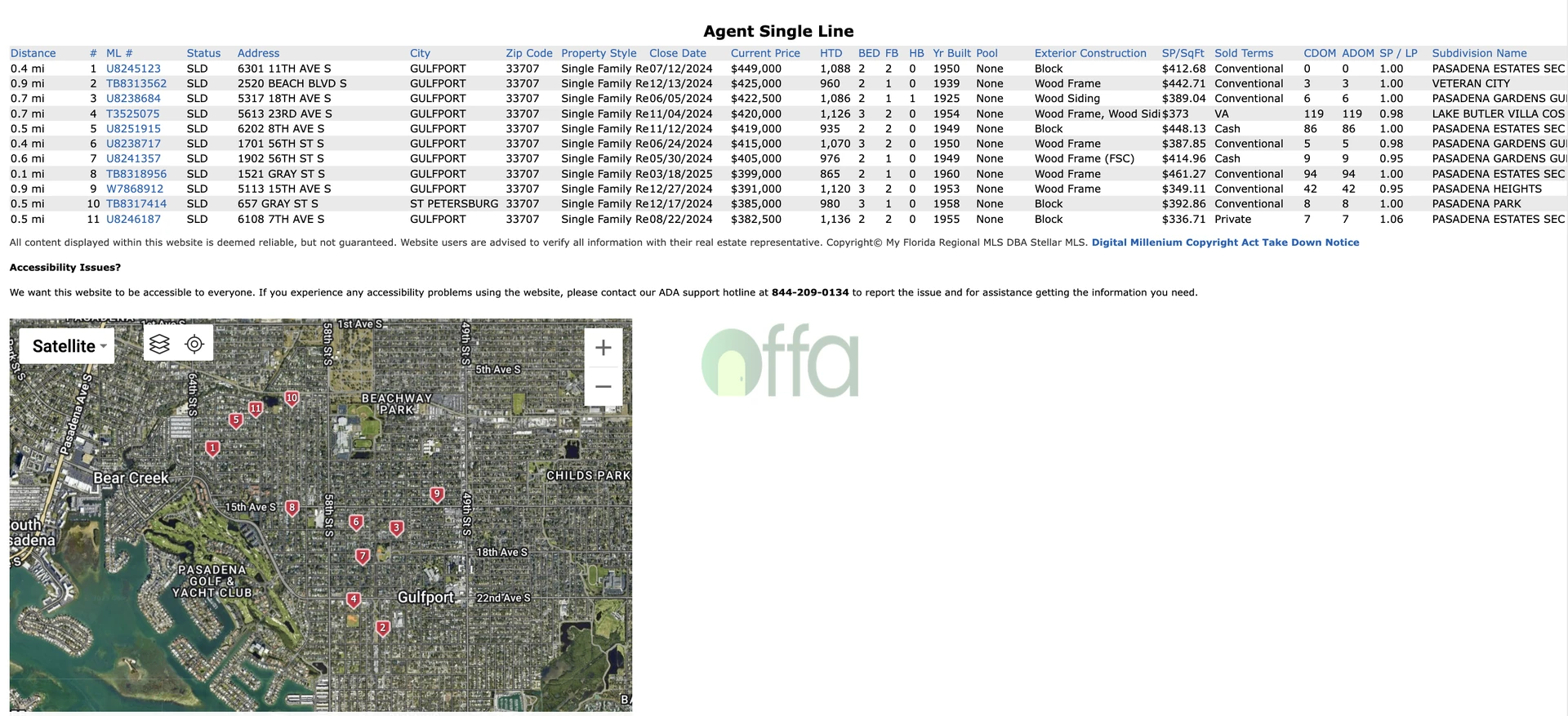Click the map layers stack icon
1568x716 pixels.
pos(160,344)
